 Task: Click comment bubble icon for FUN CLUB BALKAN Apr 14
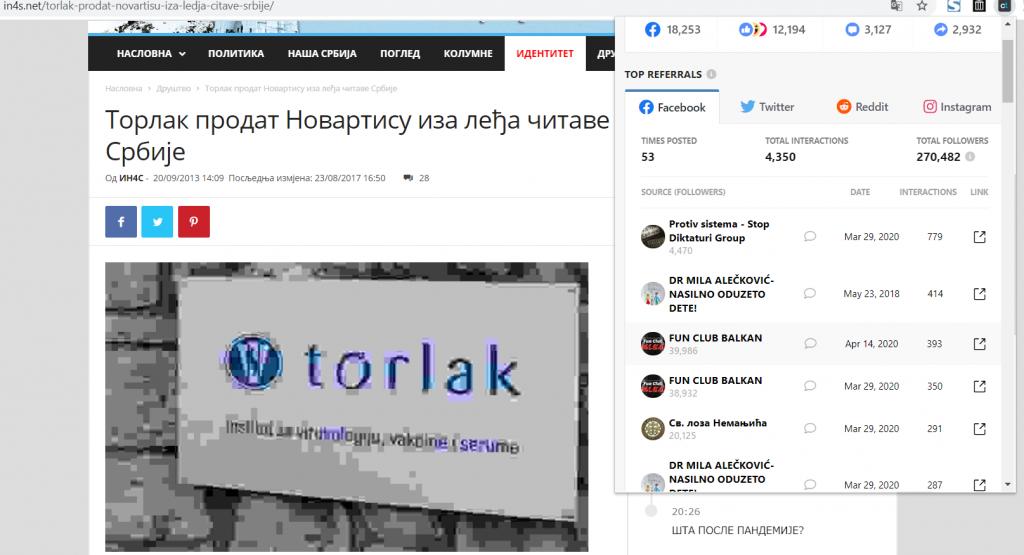(810, 343)
